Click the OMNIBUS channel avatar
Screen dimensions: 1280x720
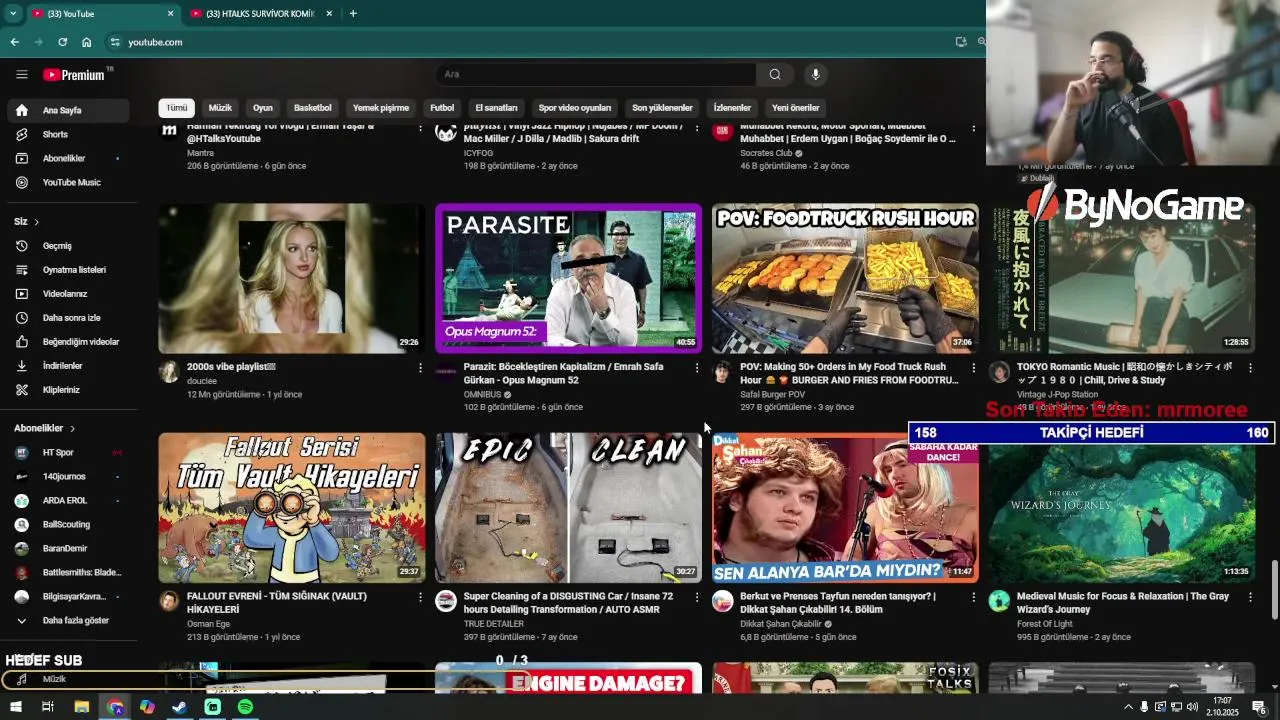click(x=446, y=372)
